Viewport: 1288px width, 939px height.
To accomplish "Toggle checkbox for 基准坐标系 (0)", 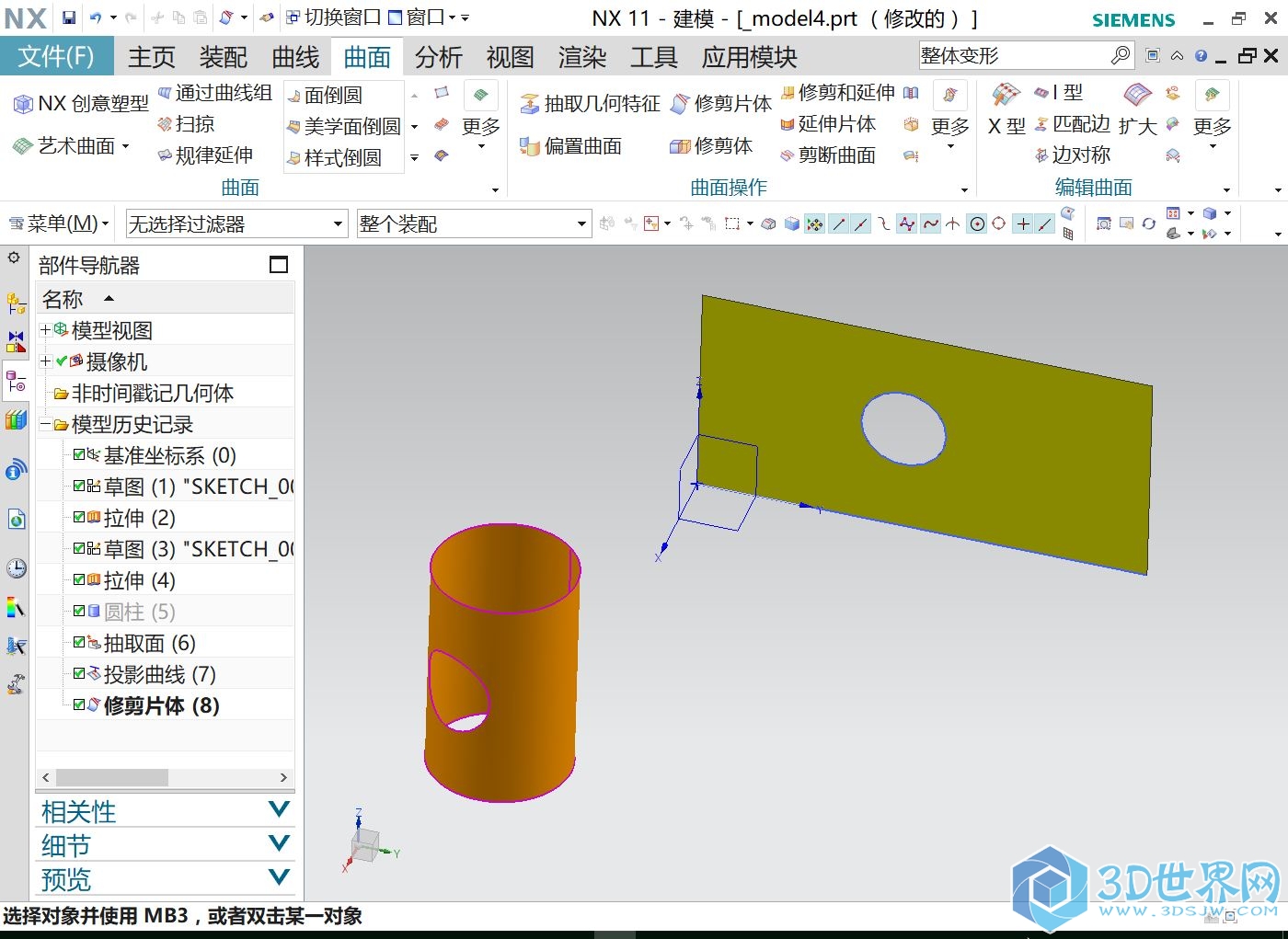I will (x=79, y=454).
